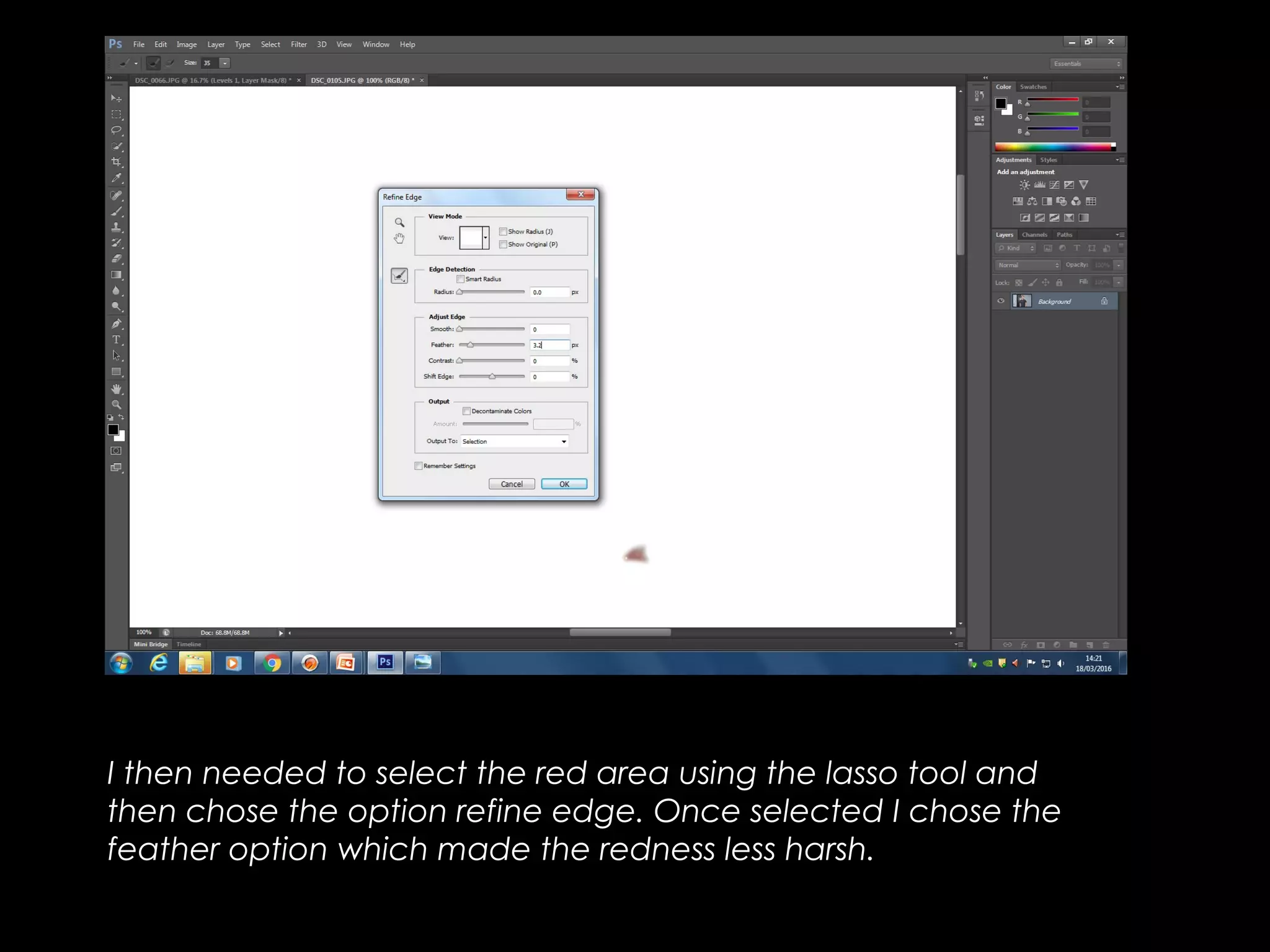Select the Dodge tool
The width and height of the screenshot is (1270, 952).
[116, 307]
